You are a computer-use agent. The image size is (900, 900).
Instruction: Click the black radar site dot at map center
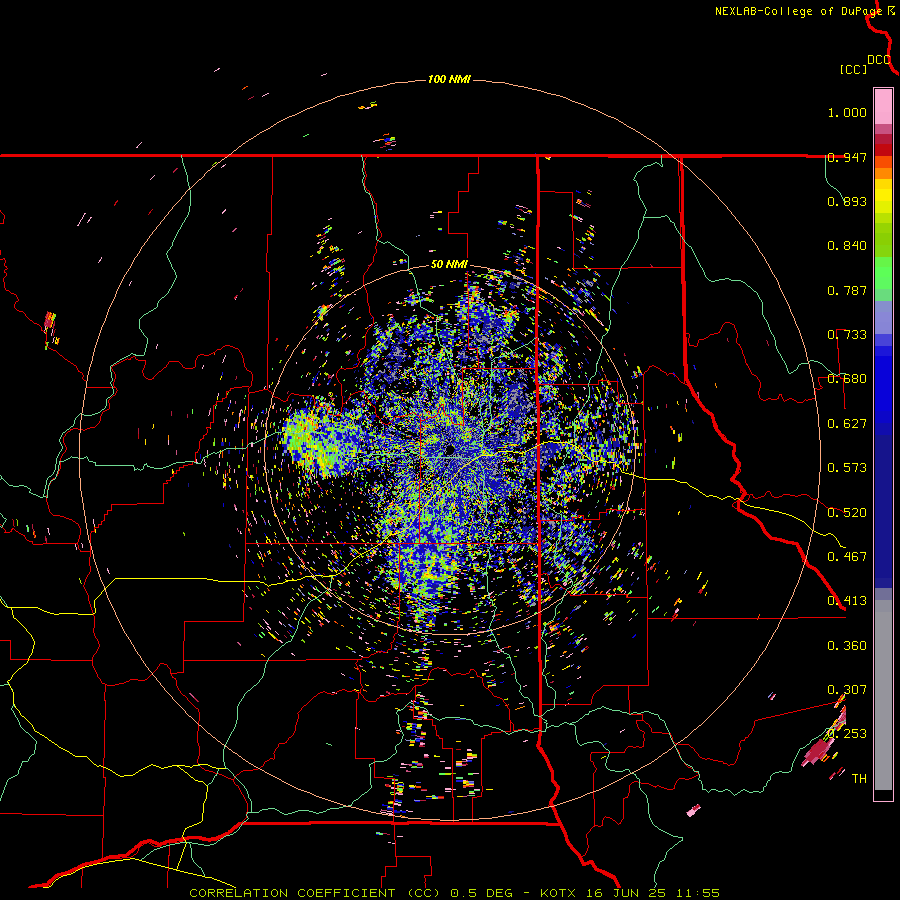[450, 450]
